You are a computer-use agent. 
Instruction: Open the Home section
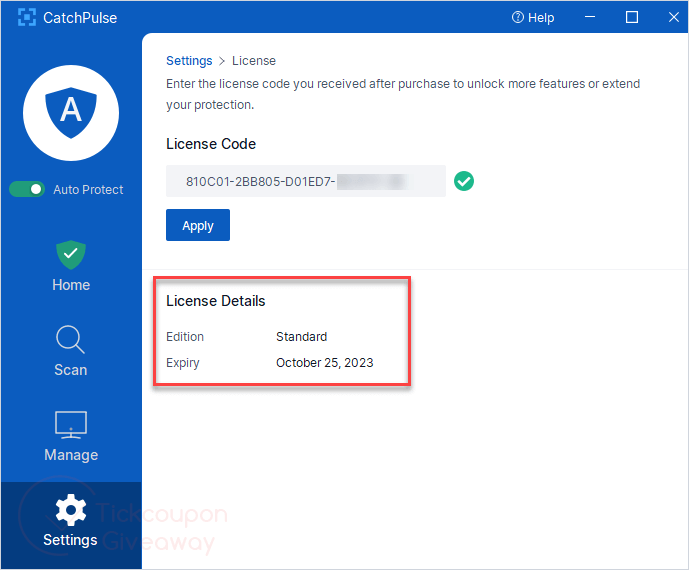[x=71, y=266]
